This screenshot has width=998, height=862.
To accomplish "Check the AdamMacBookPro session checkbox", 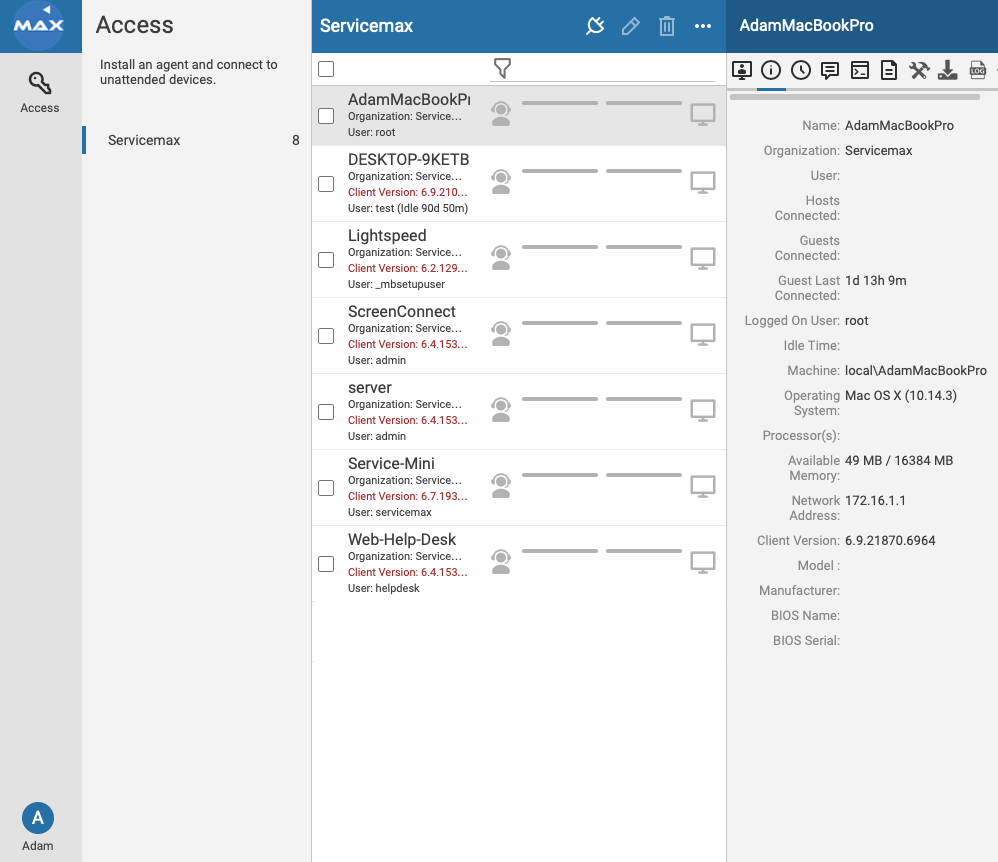I will (326, 116).
